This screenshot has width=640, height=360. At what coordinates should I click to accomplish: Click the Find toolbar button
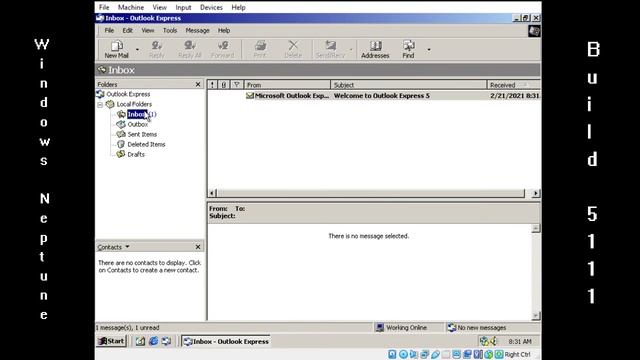408,49
